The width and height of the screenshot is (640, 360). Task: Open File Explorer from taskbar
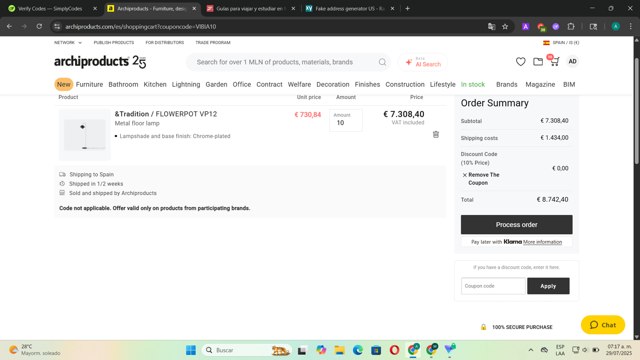pos(339,350)
